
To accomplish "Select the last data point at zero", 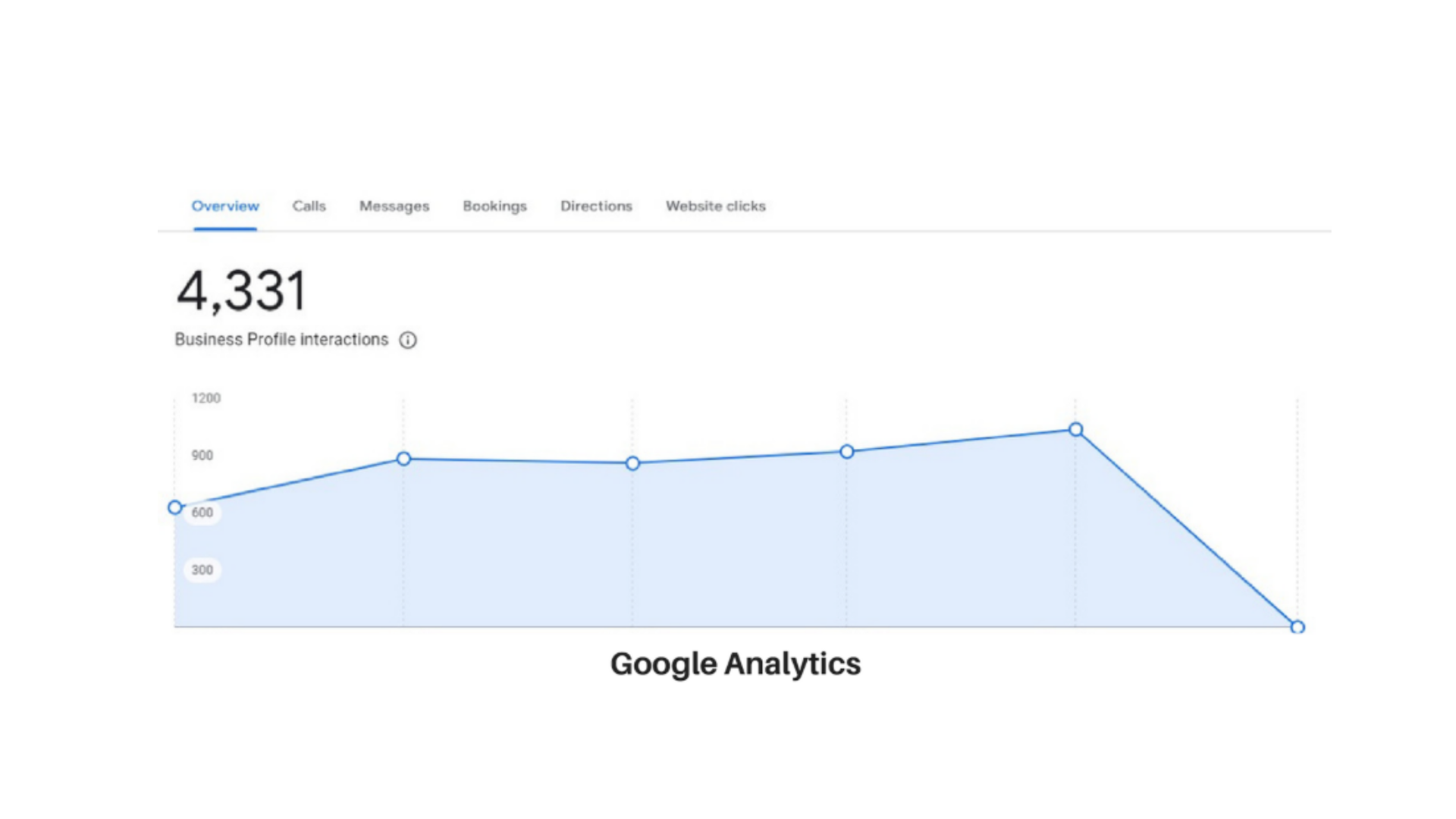I will click(x=1298, y=627).
